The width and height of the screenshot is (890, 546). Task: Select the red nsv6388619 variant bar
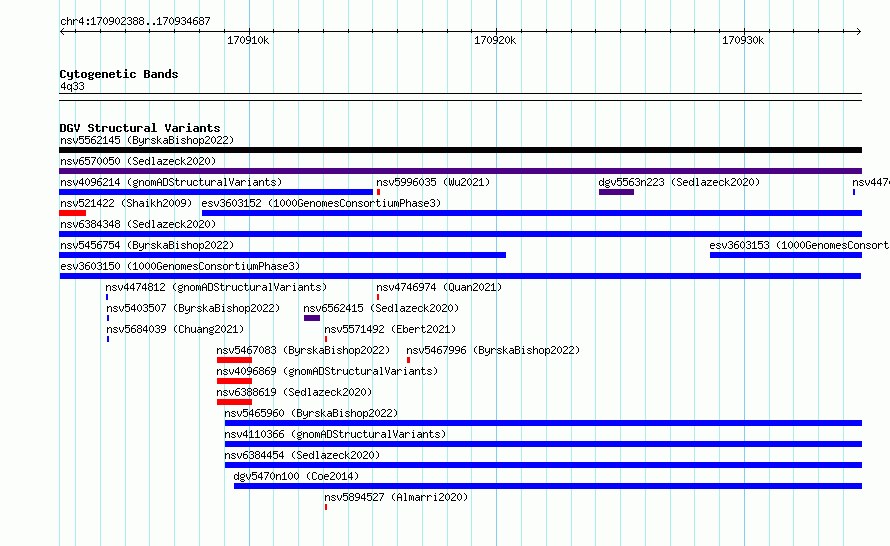click(234, 402)
